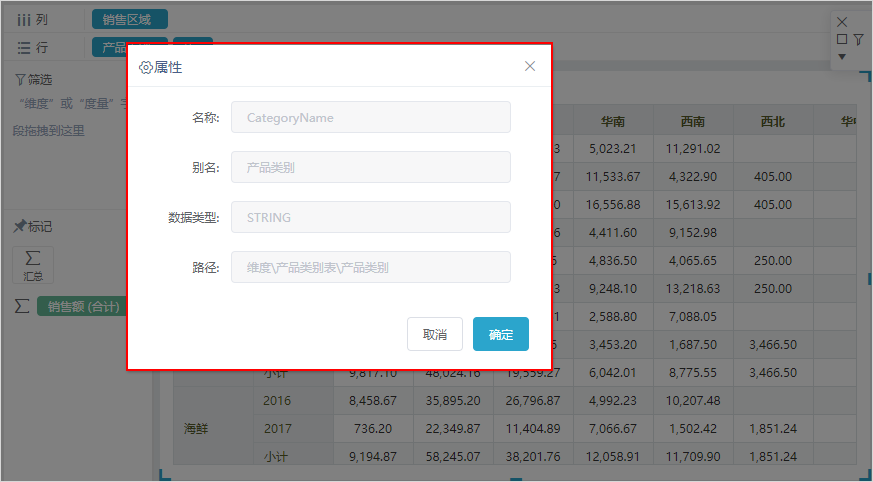Click the 路径 field with 维度\产品类别表\产品类别

point(371,267)
